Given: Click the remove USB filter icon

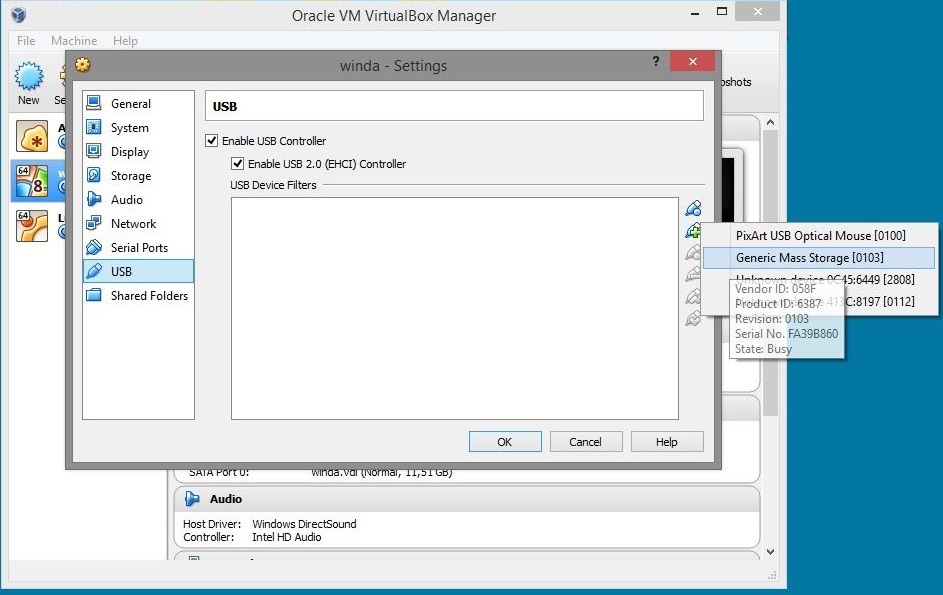Looking at the screenshot, I should pyautogui.click(x=693, y=274).
